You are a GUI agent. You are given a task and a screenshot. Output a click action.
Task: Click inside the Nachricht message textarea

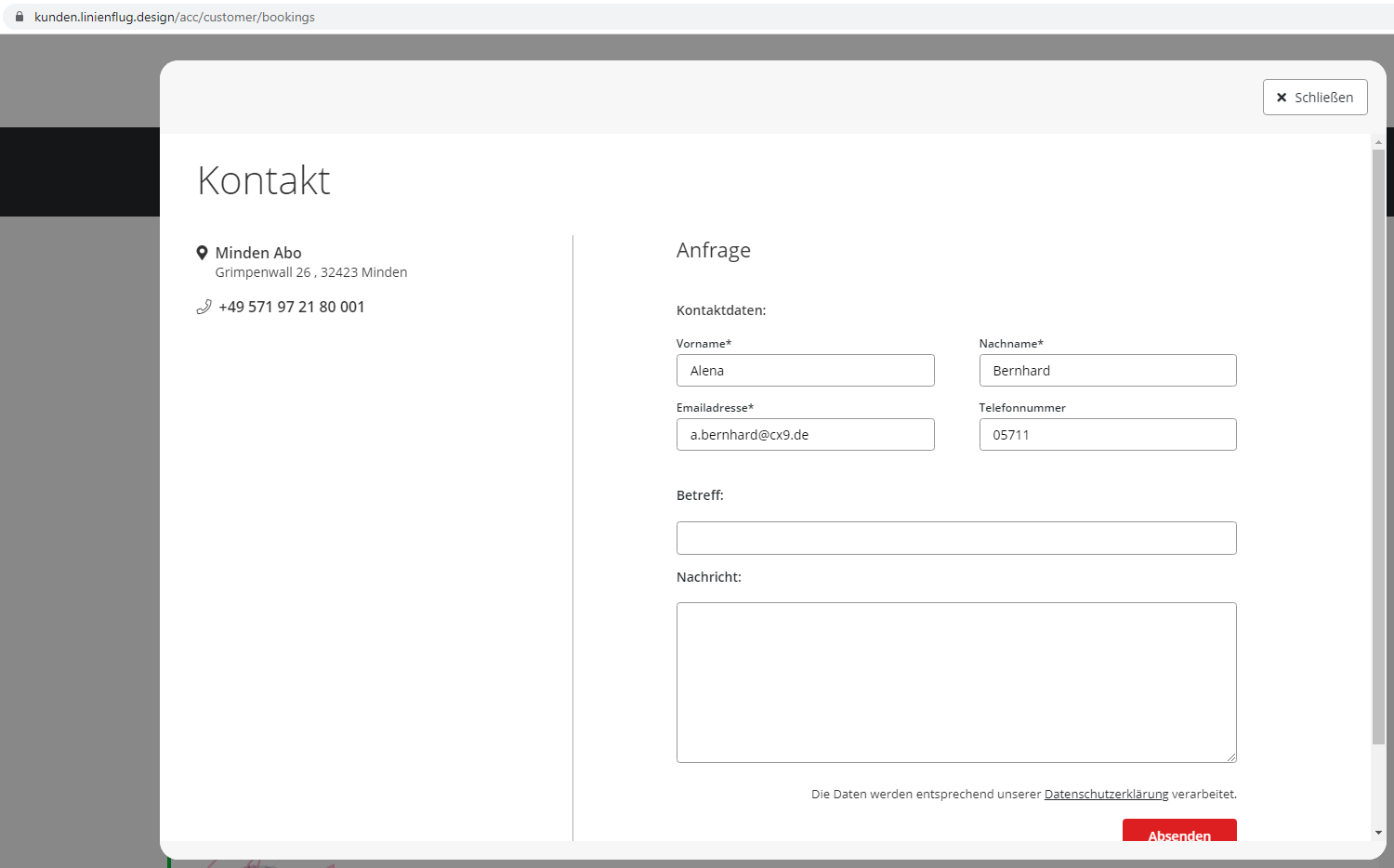[955, 682]
